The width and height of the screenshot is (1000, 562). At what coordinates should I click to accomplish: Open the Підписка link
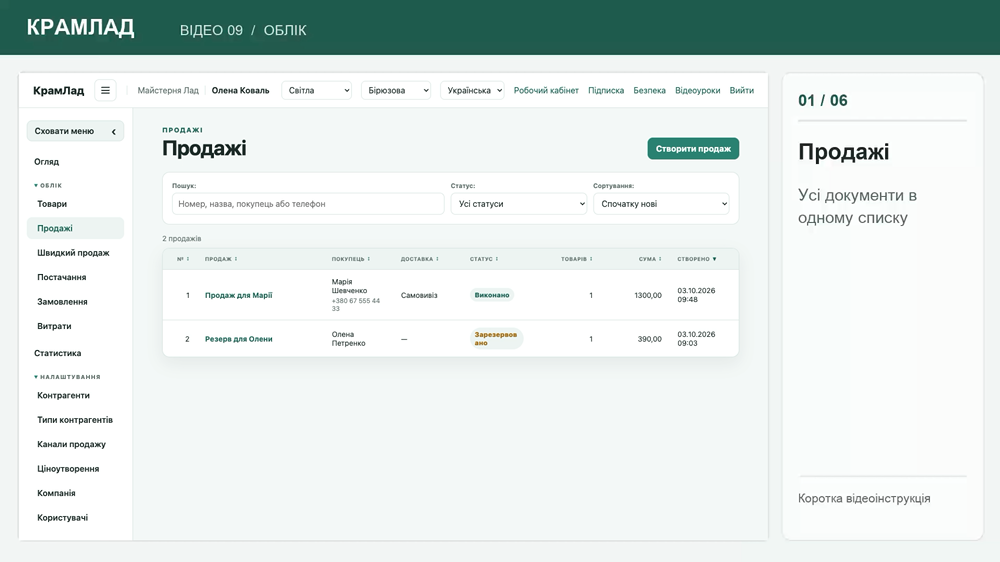(x=606, y=91)
